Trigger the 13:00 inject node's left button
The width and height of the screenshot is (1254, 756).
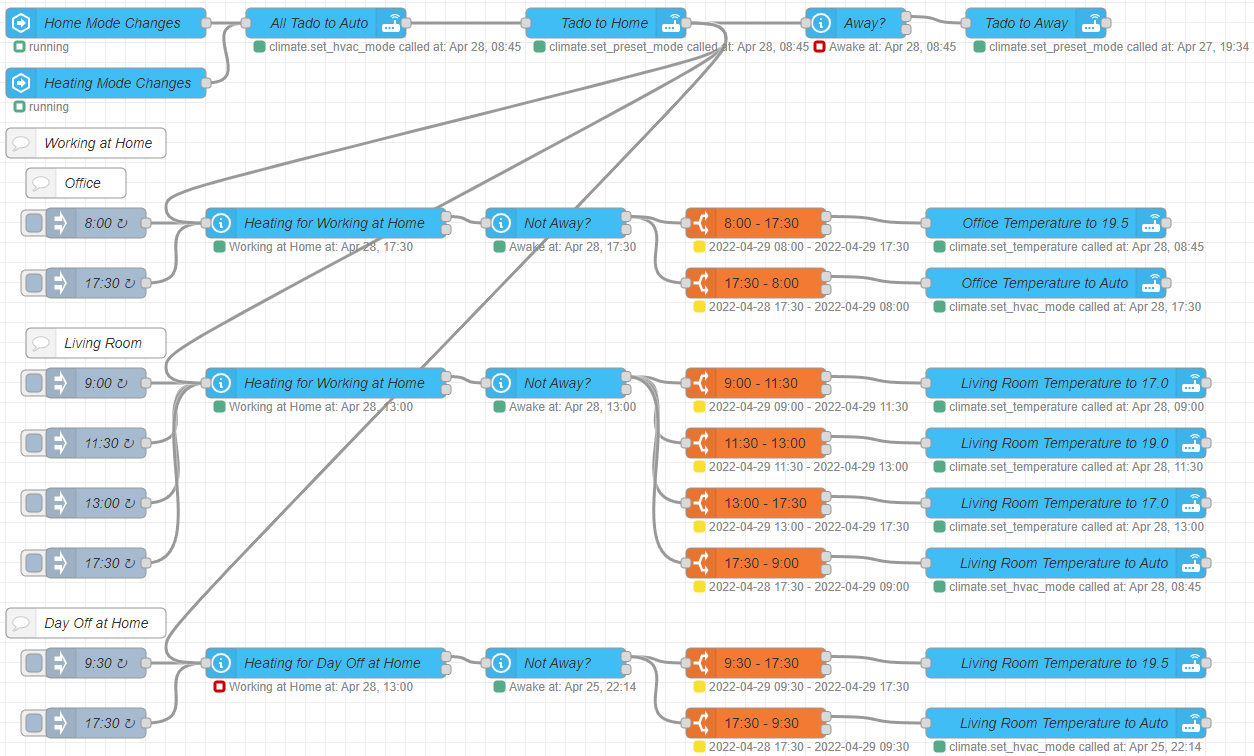pyautogui.click(x=33, y=503)
